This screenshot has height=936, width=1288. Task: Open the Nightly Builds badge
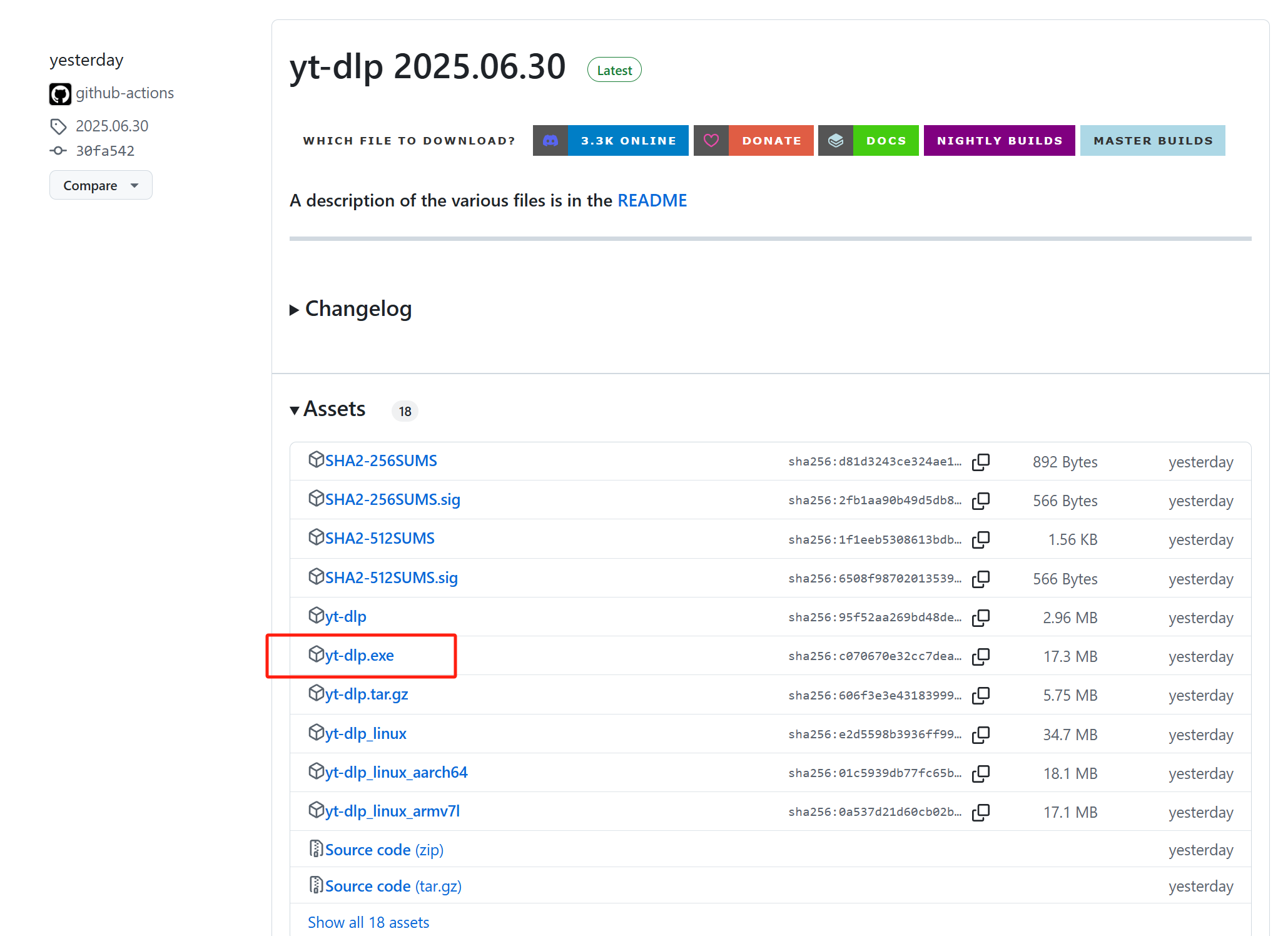coord(999,141)
